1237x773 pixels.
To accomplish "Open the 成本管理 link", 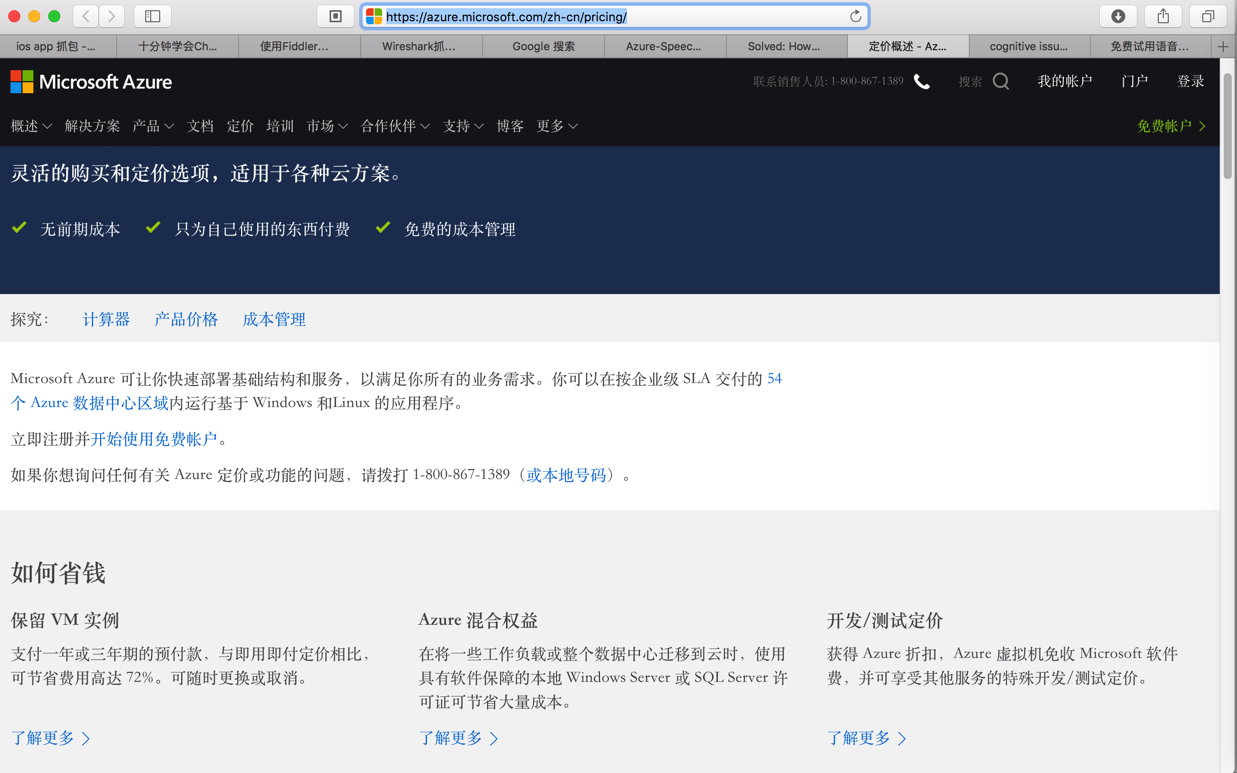I will coord(274,319).
